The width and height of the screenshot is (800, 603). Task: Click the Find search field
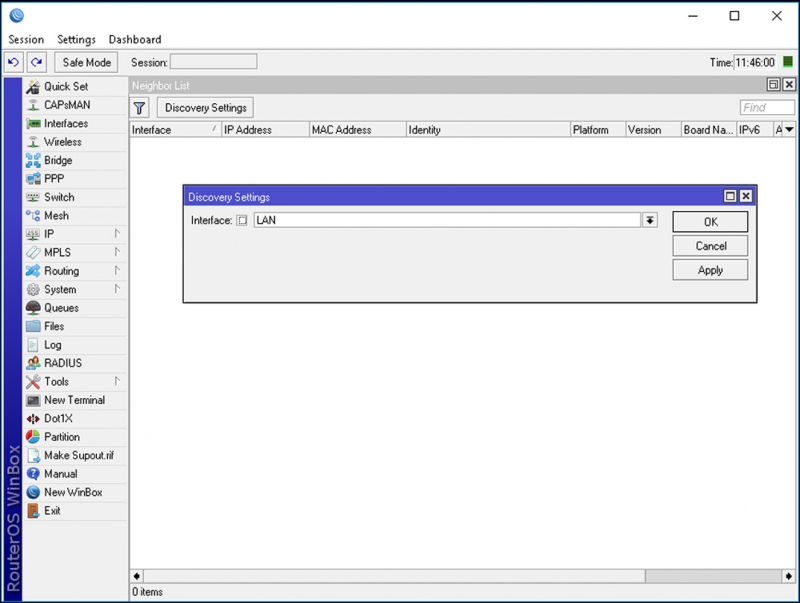click(767, 108)
